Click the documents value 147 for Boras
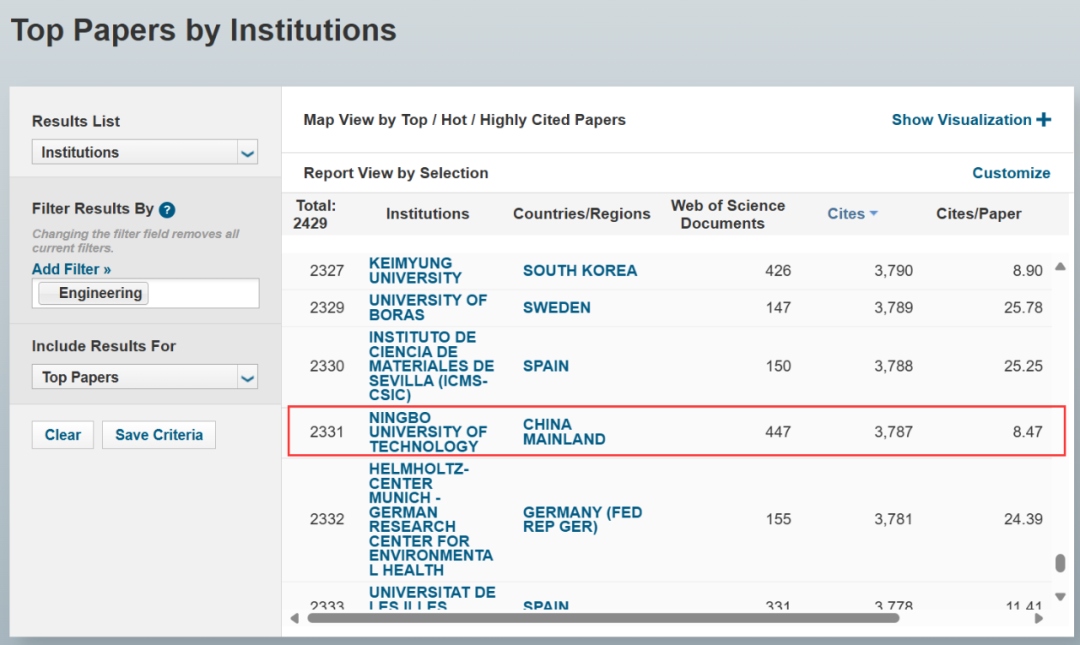 tap(778, 307)
